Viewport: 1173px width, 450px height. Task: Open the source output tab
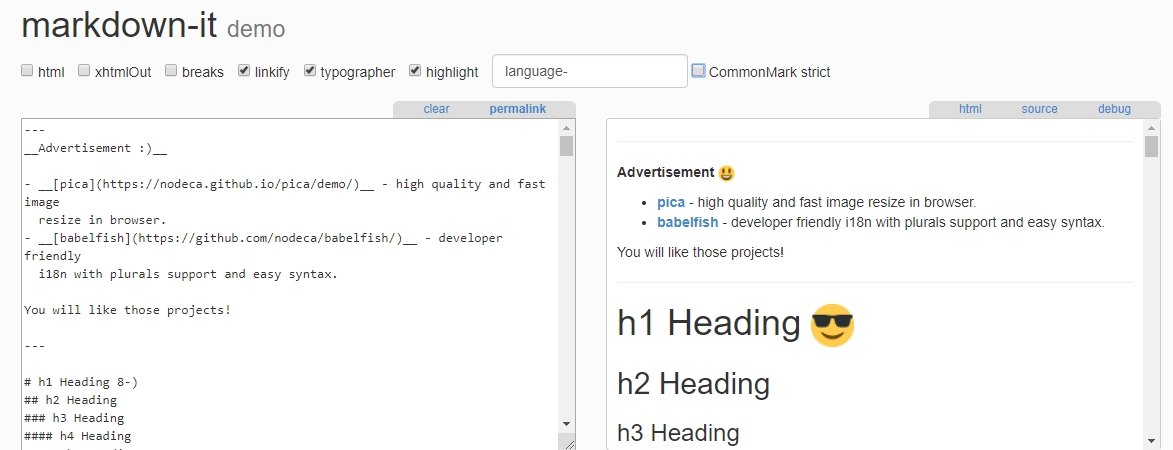coord(1039,109)
